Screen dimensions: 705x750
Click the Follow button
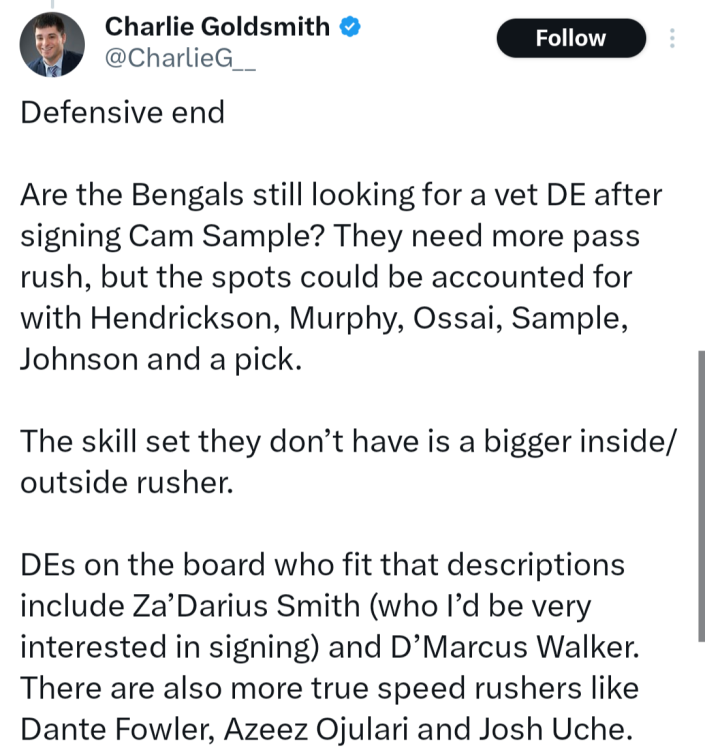[x=570, y=38]
